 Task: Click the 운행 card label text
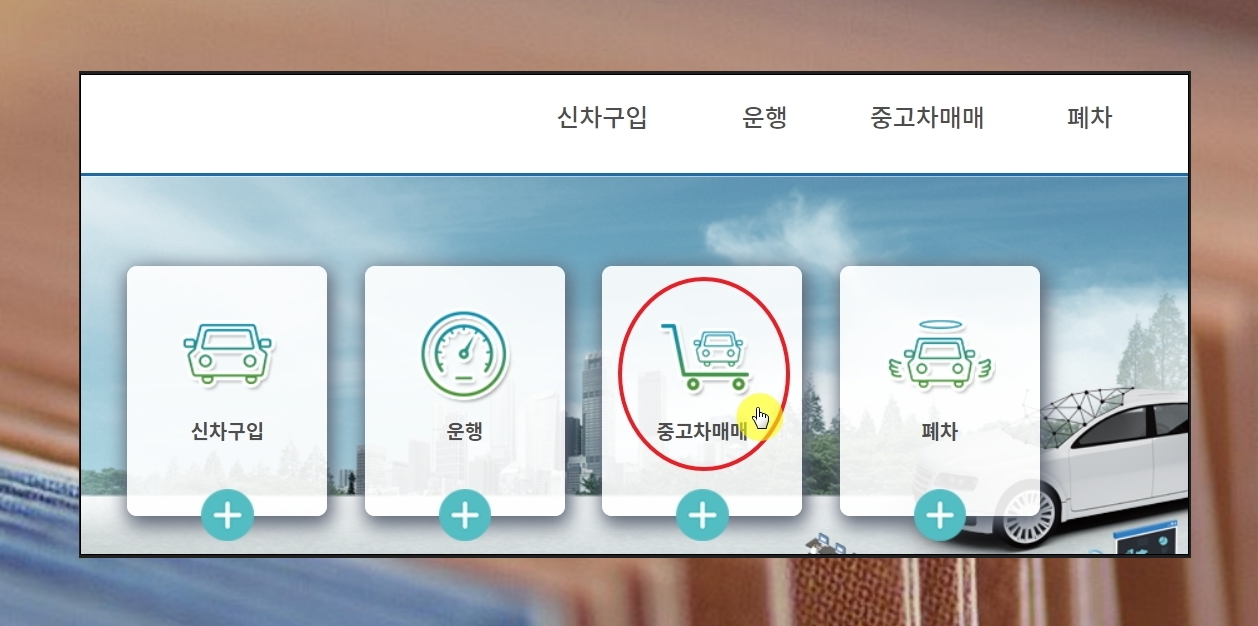[465, 432]
